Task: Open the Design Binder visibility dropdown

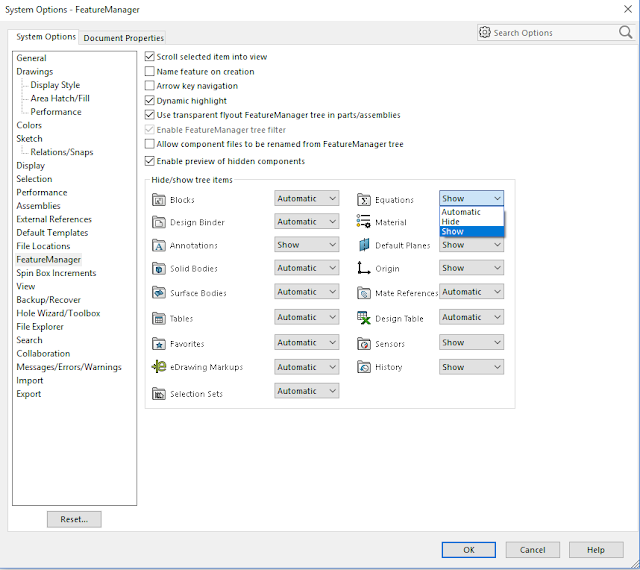Action: 307,222
